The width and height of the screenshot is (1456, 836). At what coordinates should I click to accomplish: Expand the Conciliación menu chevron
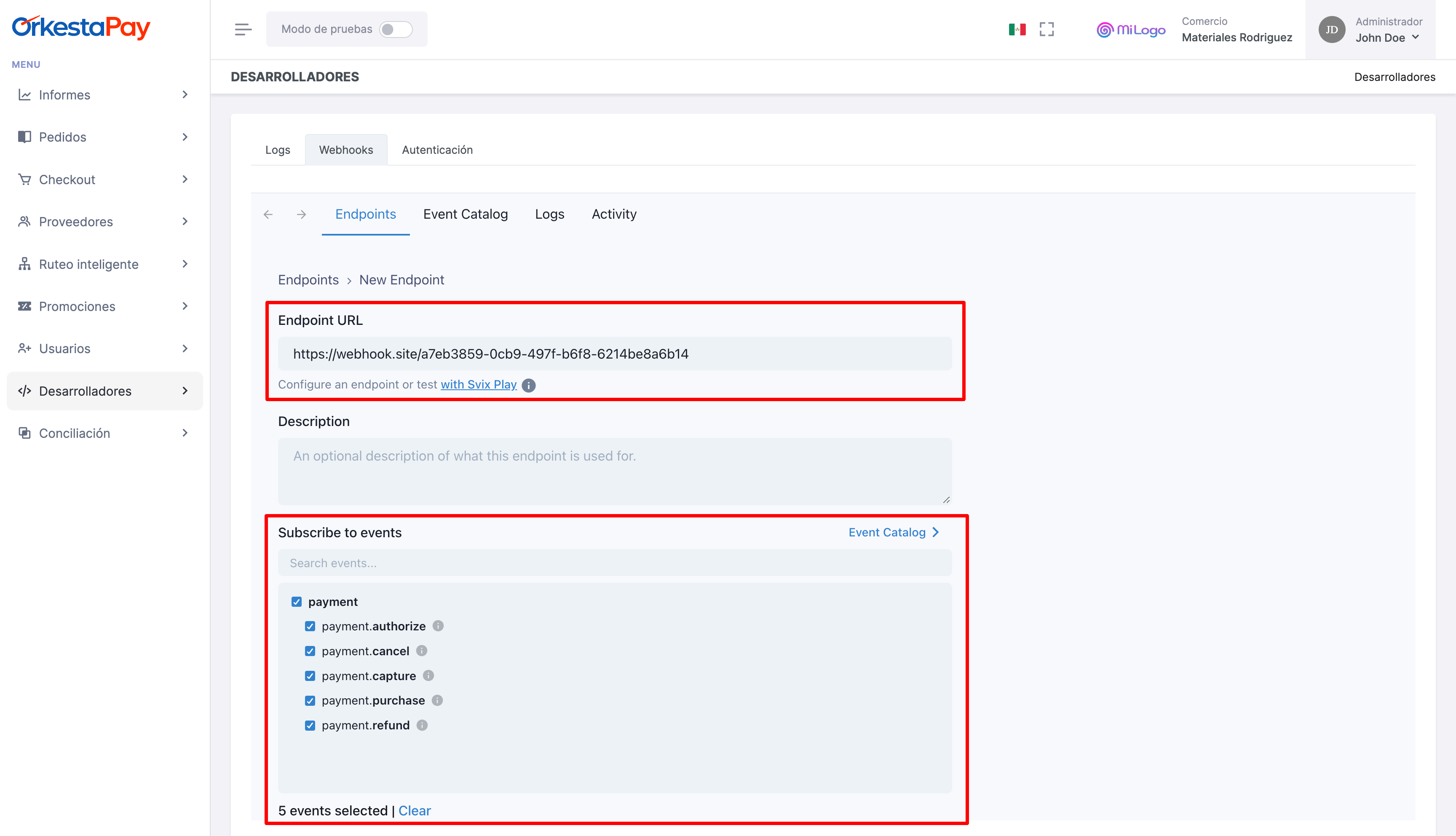point(185,433)
